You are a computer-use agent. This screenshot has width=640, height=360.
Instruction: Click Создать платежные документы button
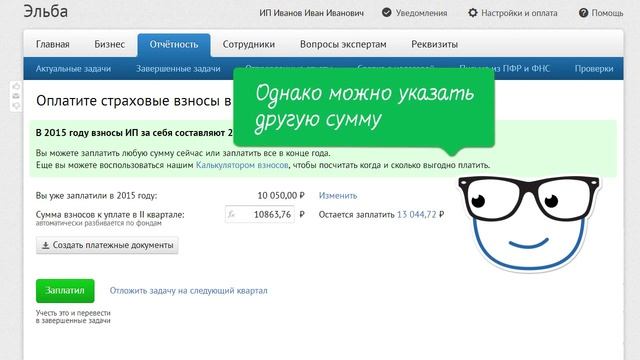click(107, 245)
